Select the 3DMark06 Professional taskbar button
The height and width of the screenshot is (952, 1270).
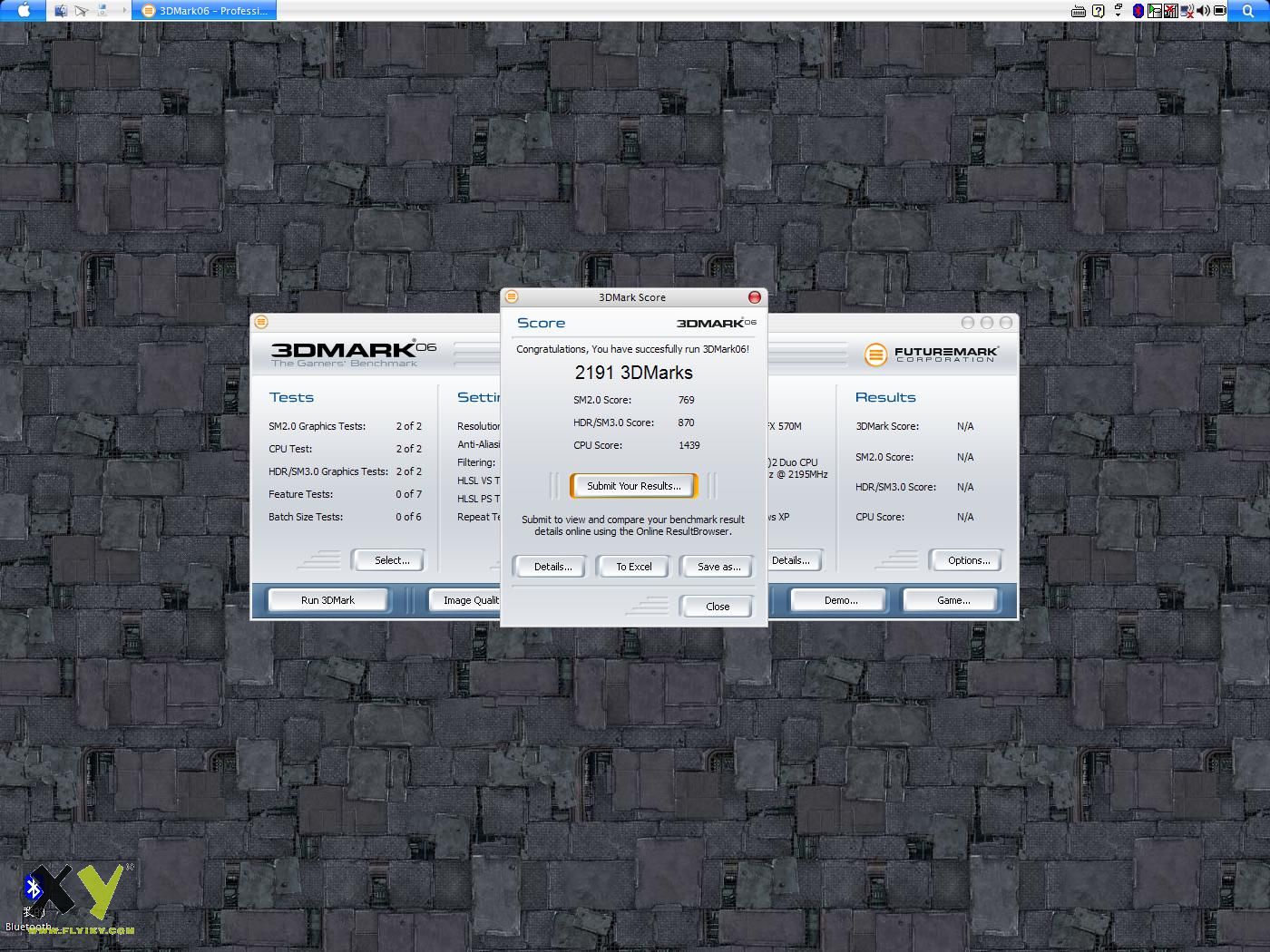(205, 11)
